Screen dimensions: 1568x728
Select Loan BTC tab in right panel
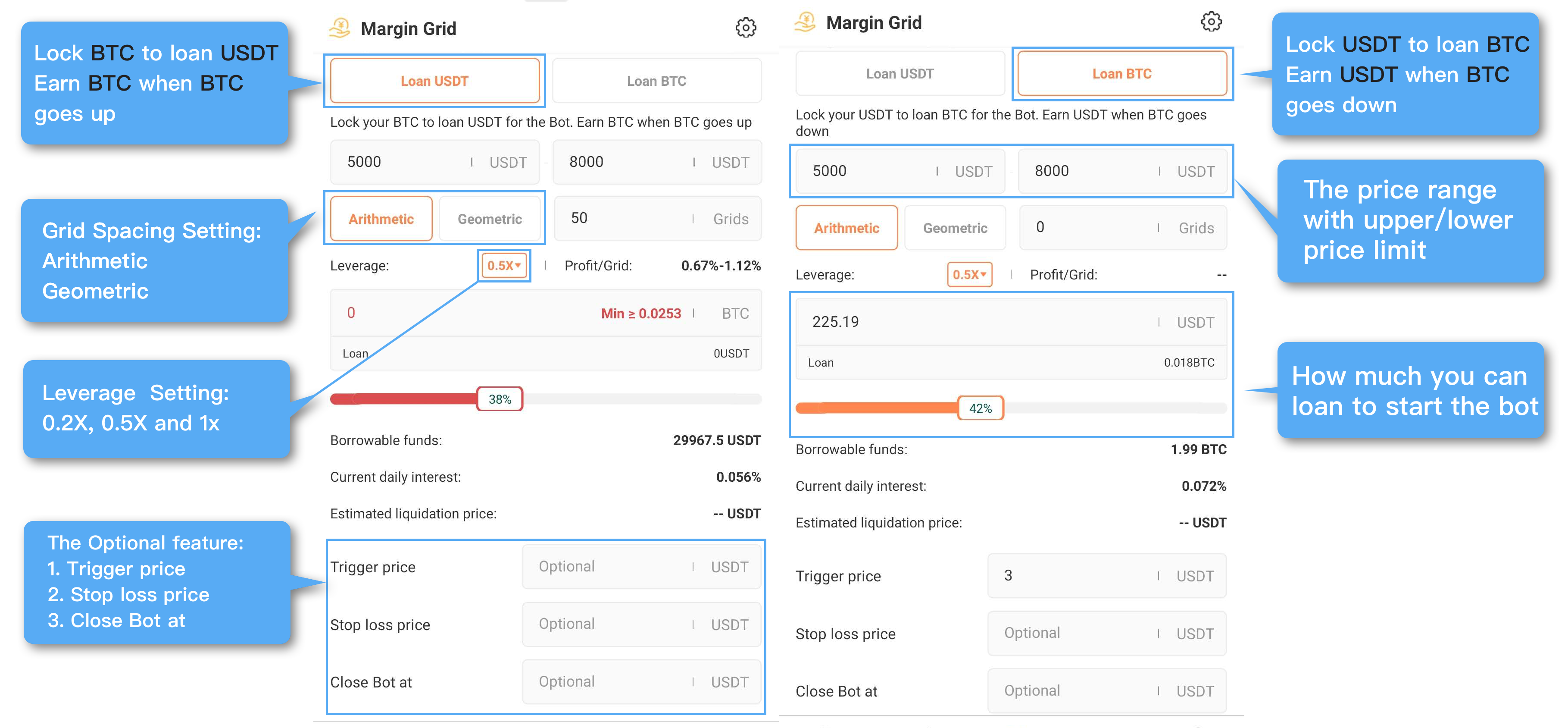tap(1121, 74)
